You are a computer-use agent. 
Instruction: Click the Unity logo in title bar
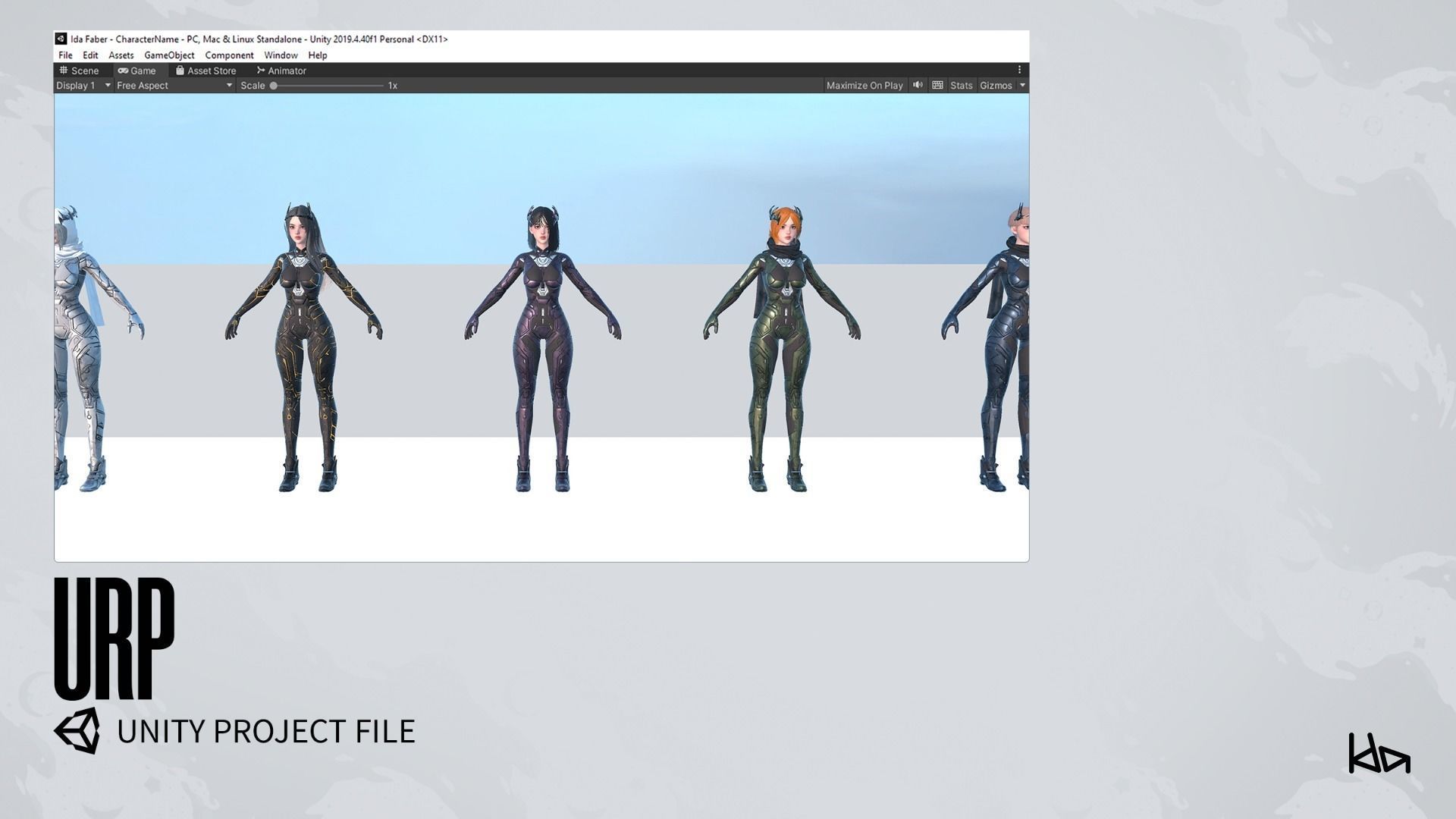pos(61,39)
